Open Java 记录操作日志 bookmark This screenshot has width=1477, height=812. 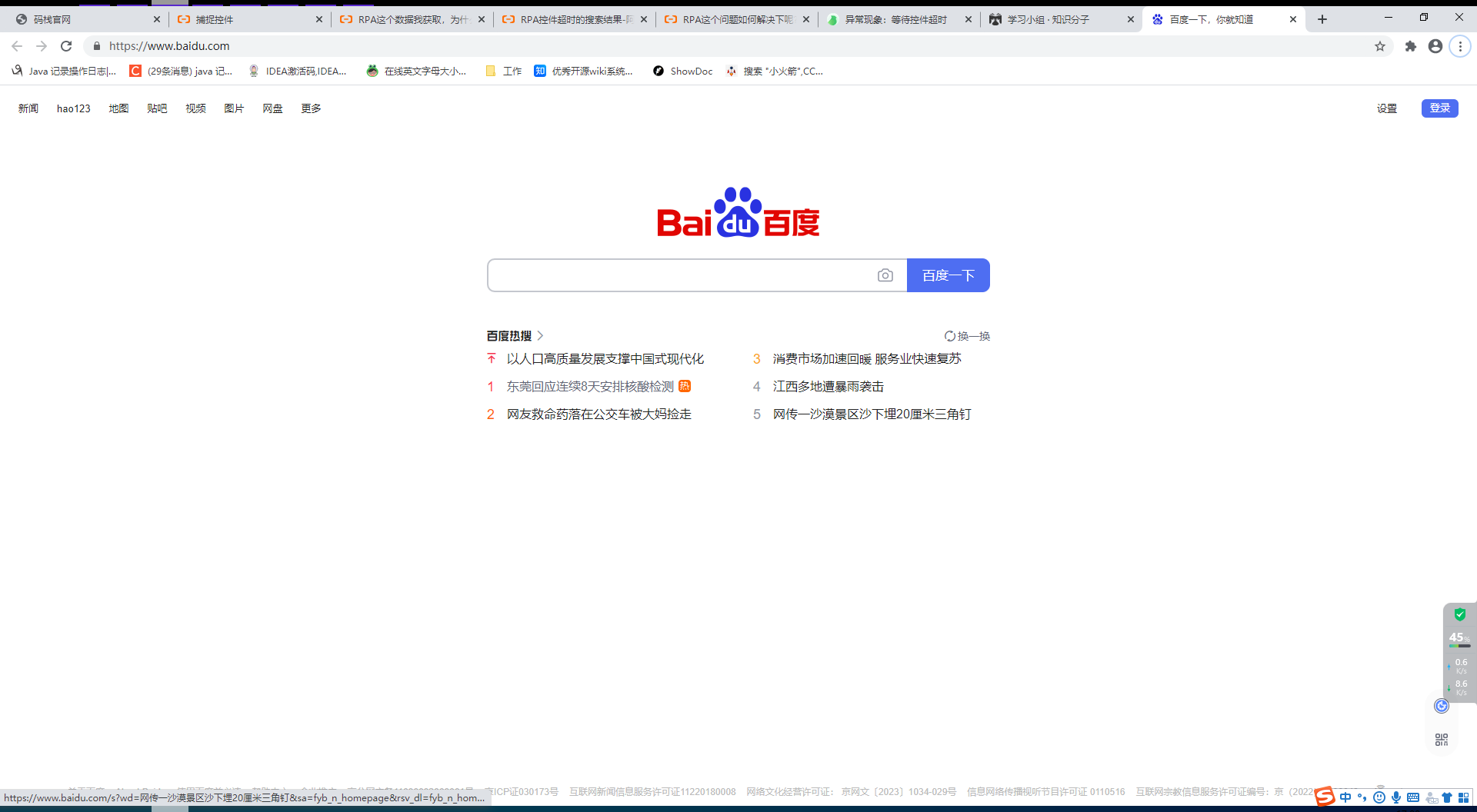(64, 71)
